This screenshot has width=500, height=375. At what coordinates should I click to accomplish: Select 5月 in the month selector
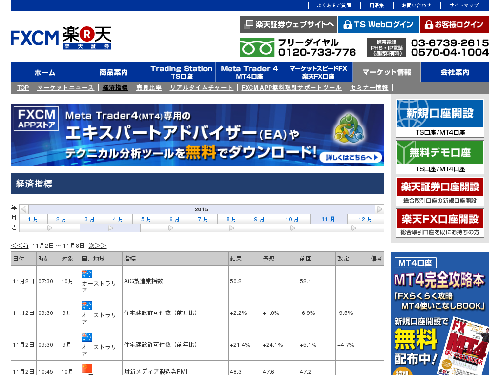146,219
